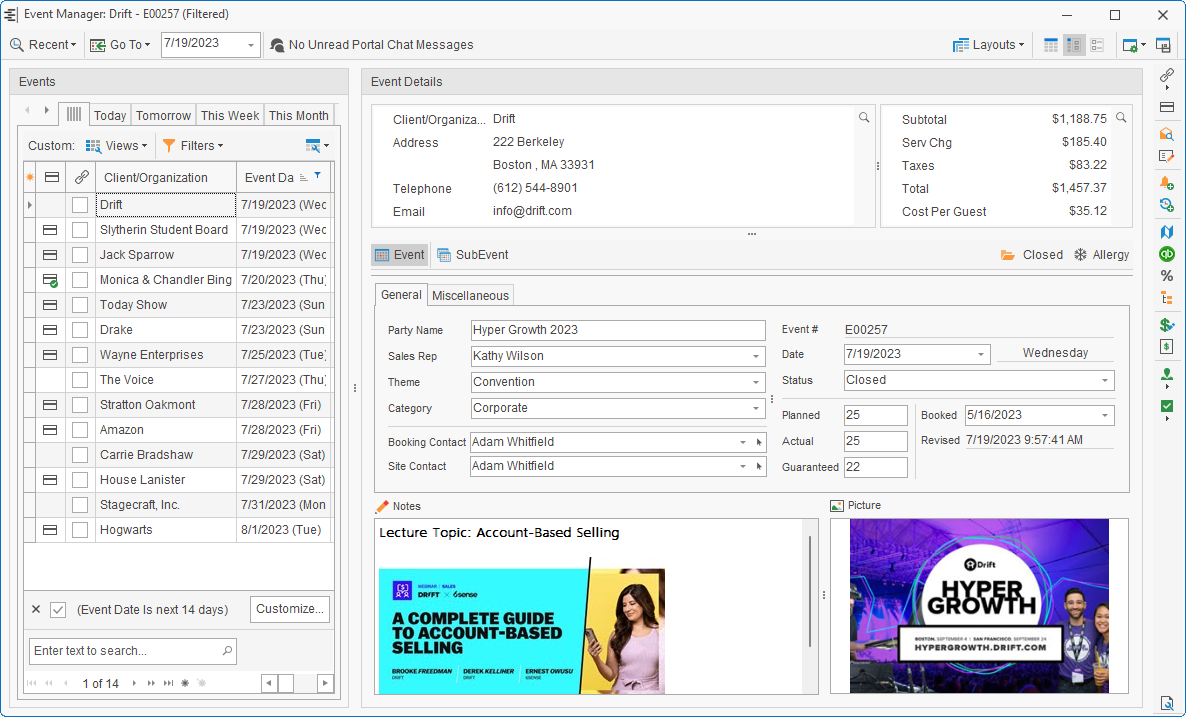Click the note with pencil sidebar icon

pyautogui.click(x=1167, y=157)
